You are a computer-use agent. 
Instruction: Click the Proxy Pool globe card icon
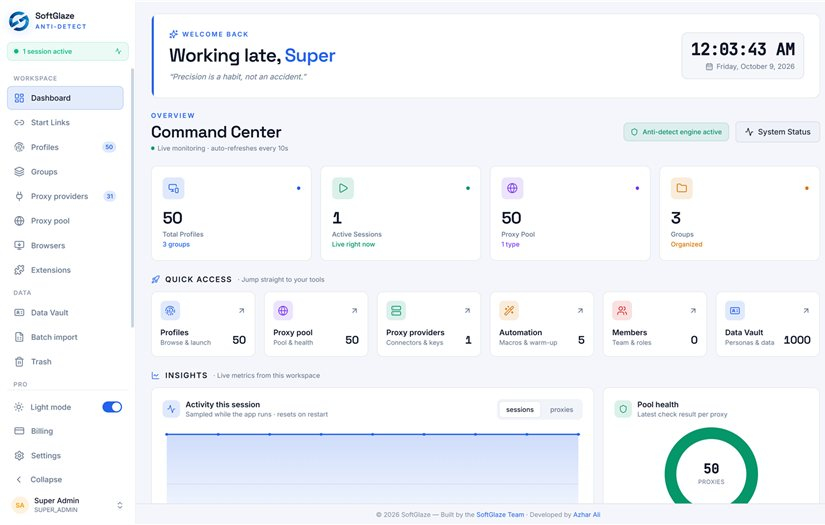pos(512,188)
